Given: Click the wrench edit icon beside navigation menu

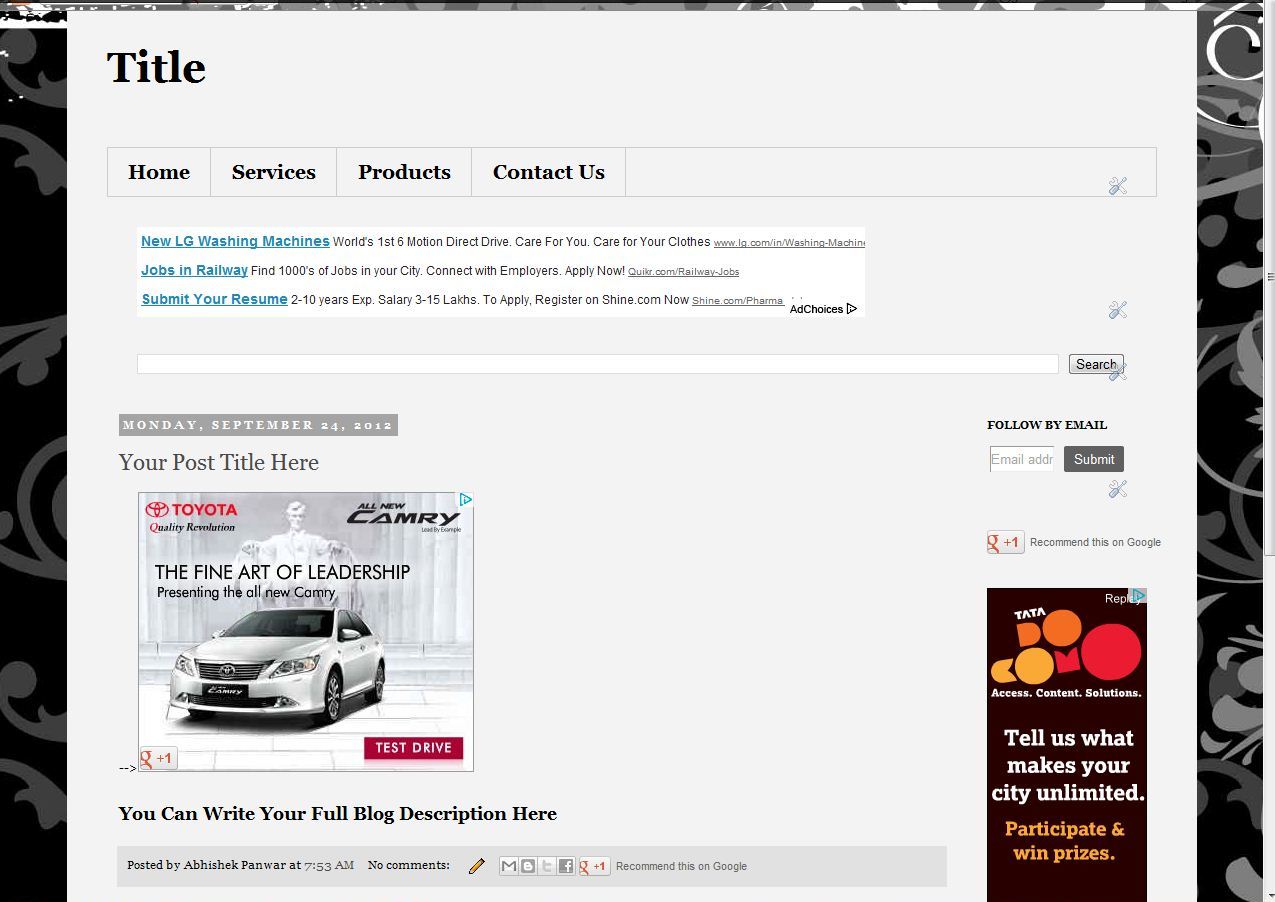Looking at the screenshot, I should point(1118,186).
